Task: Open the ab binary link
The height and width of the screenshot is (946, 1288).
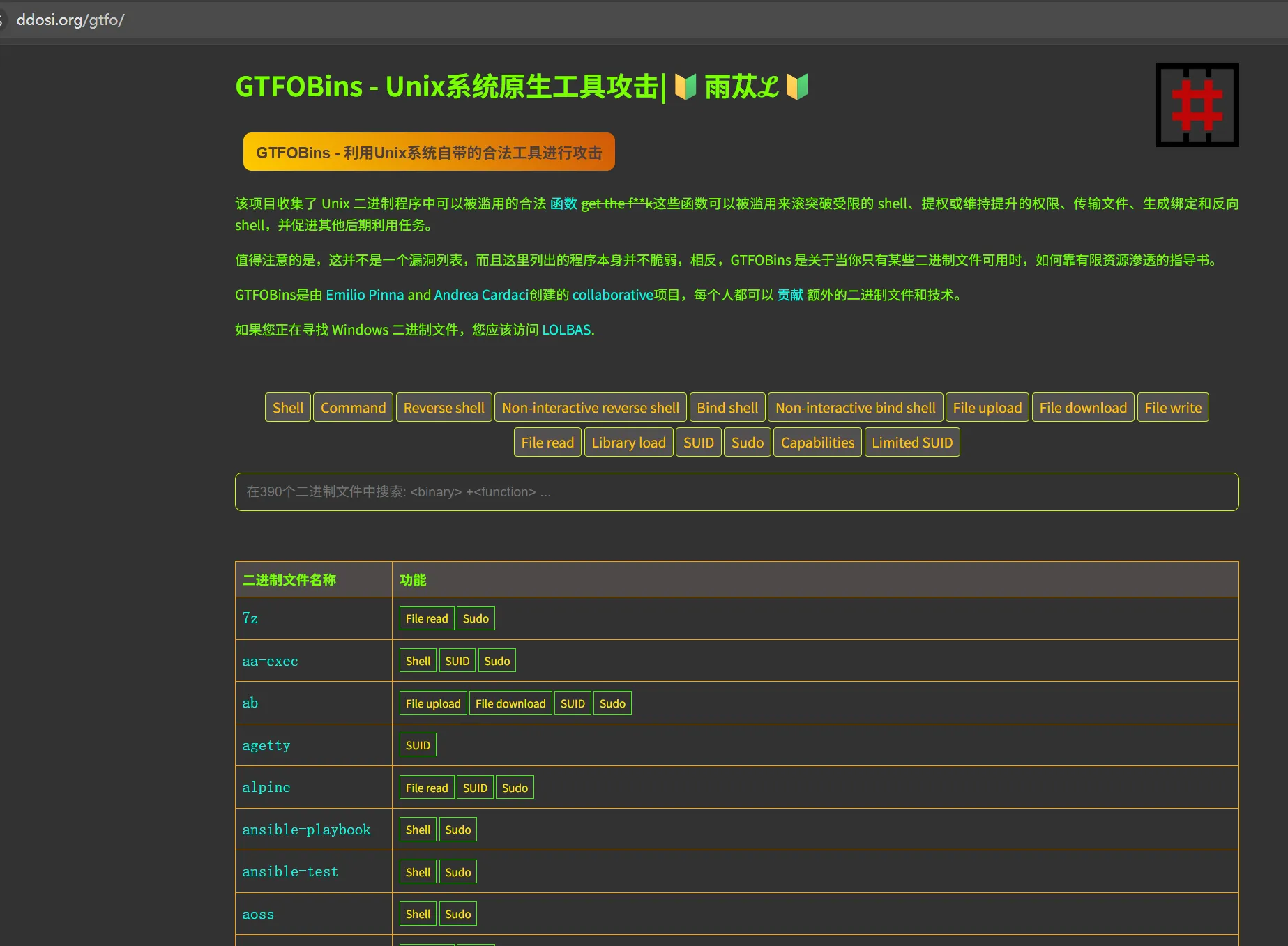Action: point(250,703)
